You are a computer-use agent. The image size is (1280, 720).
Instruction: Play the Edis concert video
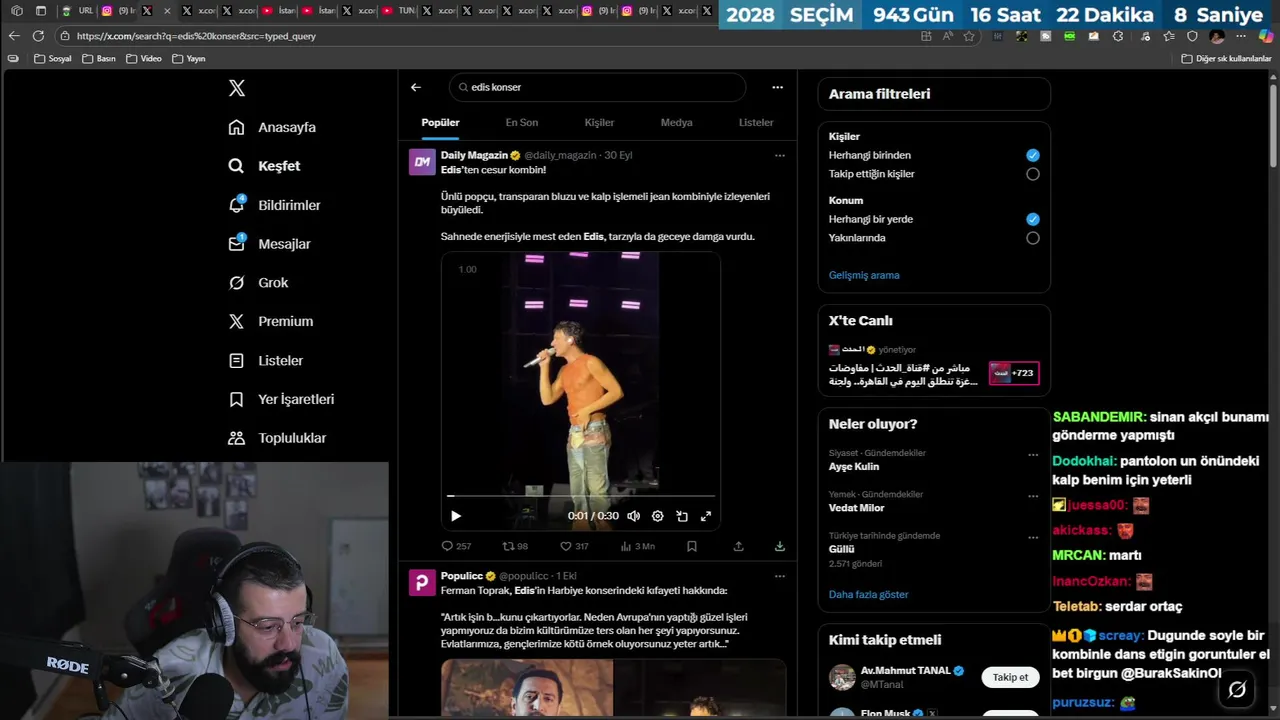pyautogui.click(x=456, y=516)
